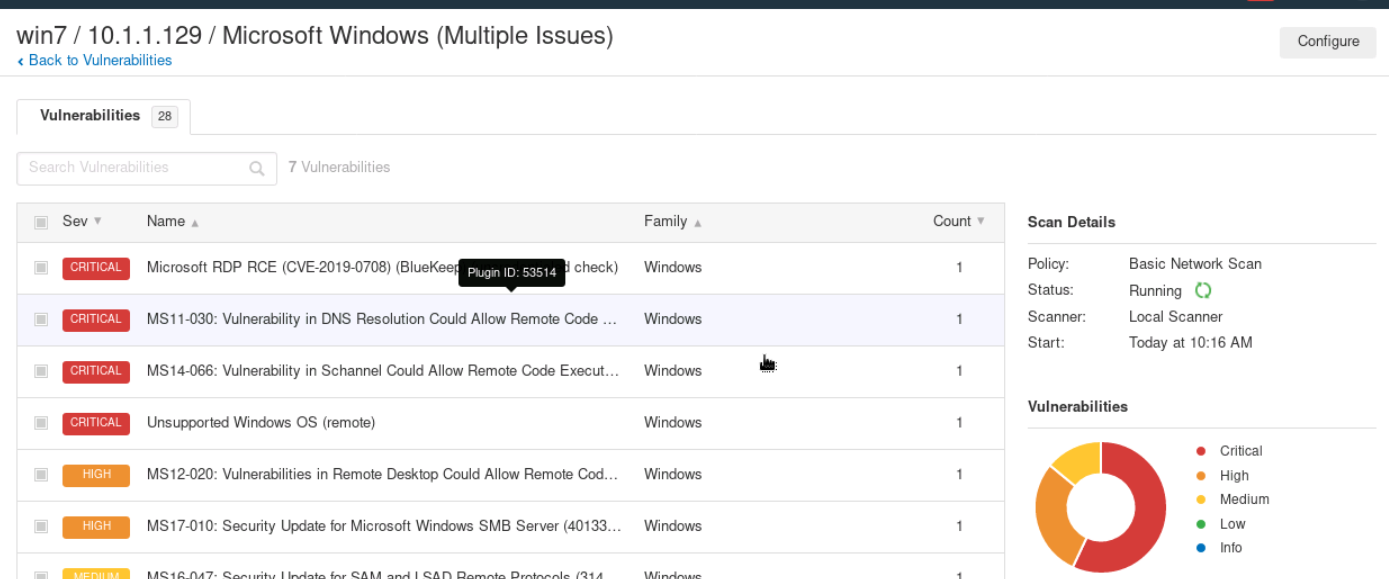Viewport: 1389px width, 579px height.
Task: Click the Critical legend red dot
Action: 1201,451
